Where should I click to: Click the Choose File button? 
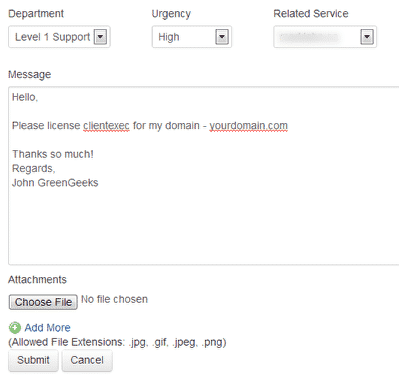[43, 302]
